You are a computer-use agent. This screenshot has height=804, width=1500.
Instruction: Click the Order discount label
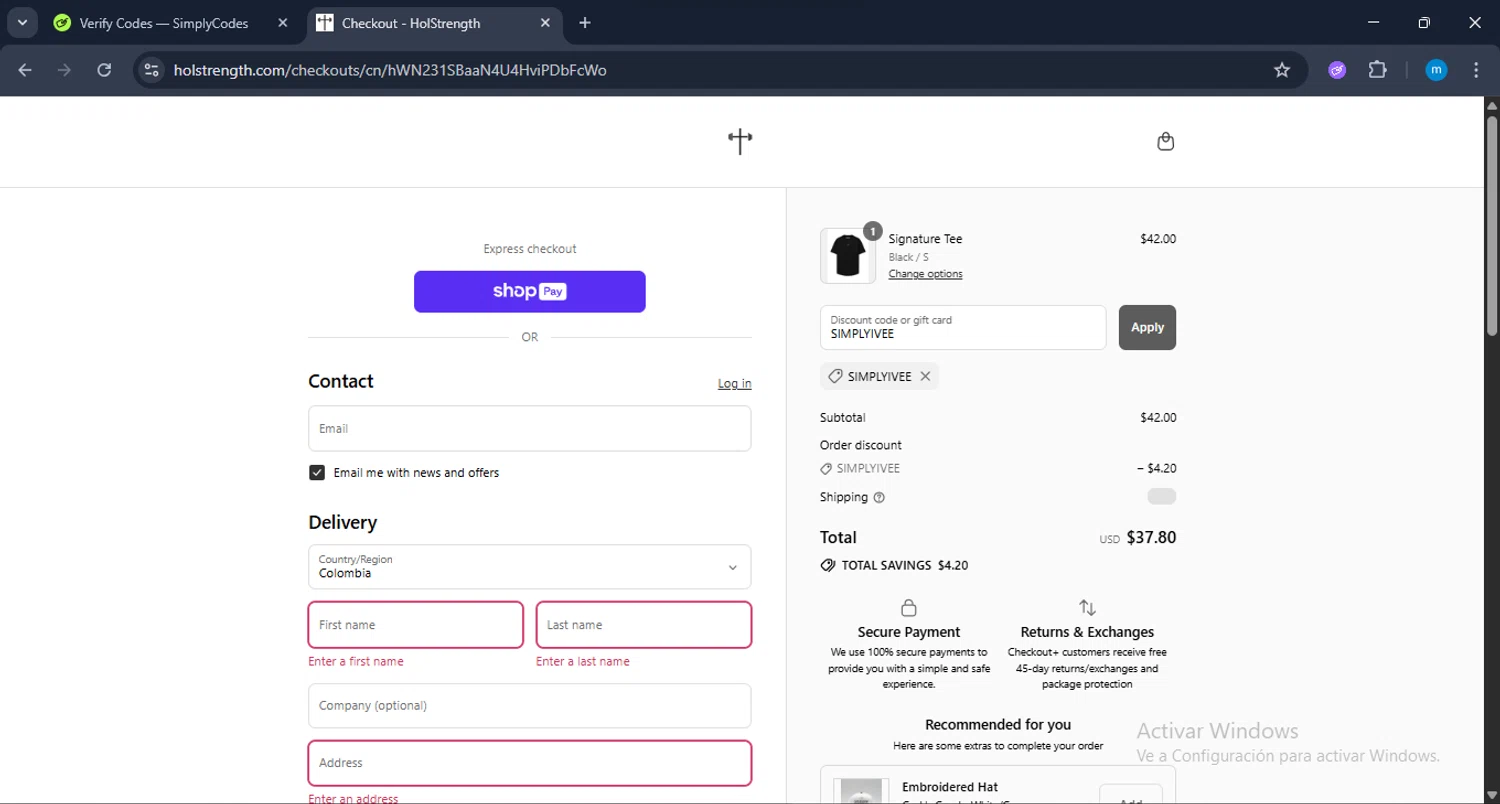(x=861, y=445)
